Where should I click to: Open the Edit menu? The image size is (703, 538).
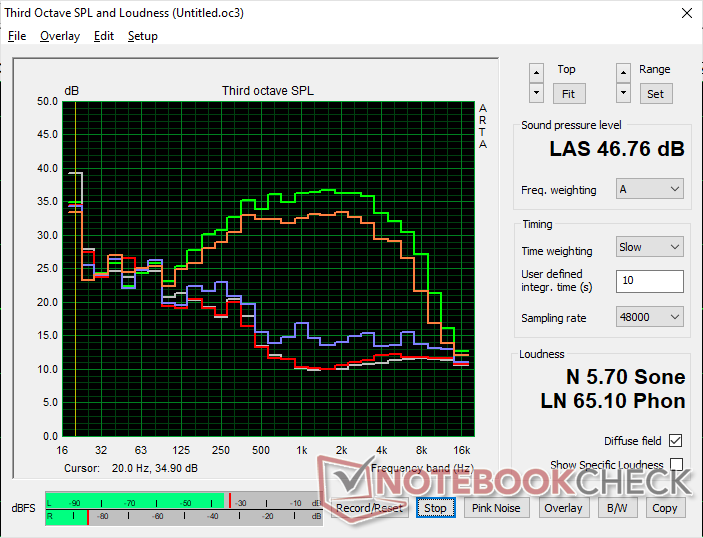pos(104,36)
